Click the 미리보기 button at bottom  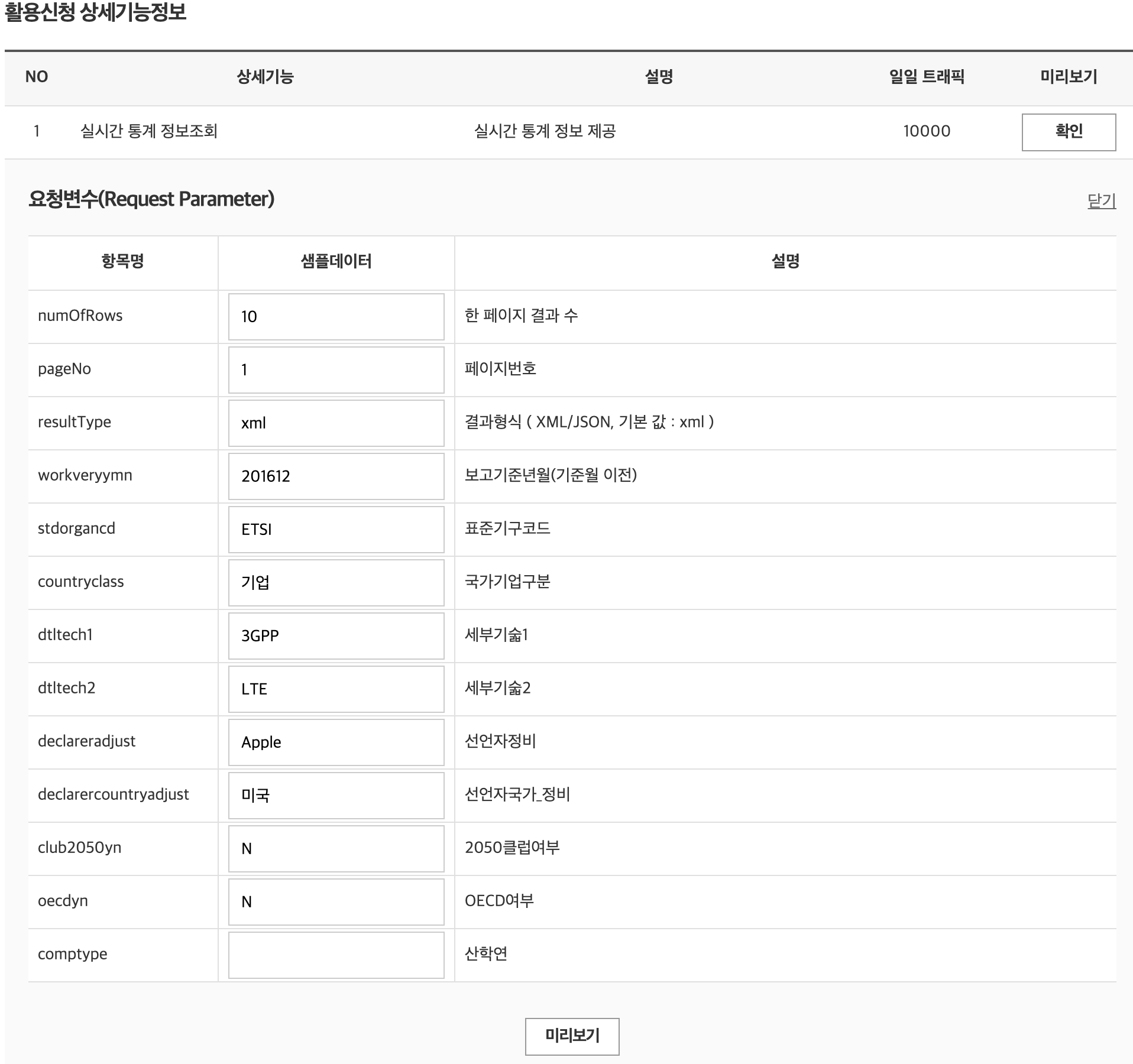(x=571, y=1036)
